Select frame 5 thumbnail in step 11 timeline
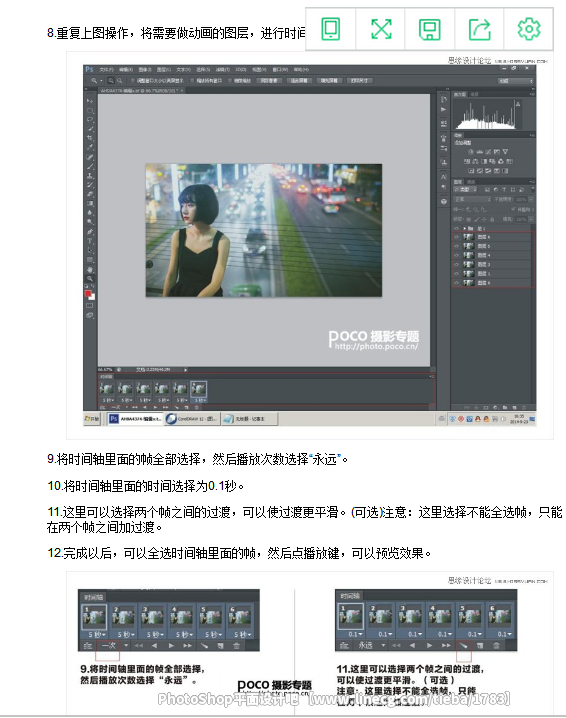This screenshot has height=718, width=566. (469, 616)
